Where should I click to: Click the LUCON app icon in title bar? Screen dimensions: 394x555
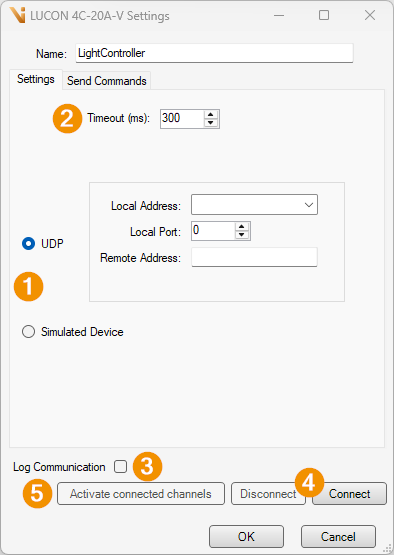[17, 15]
